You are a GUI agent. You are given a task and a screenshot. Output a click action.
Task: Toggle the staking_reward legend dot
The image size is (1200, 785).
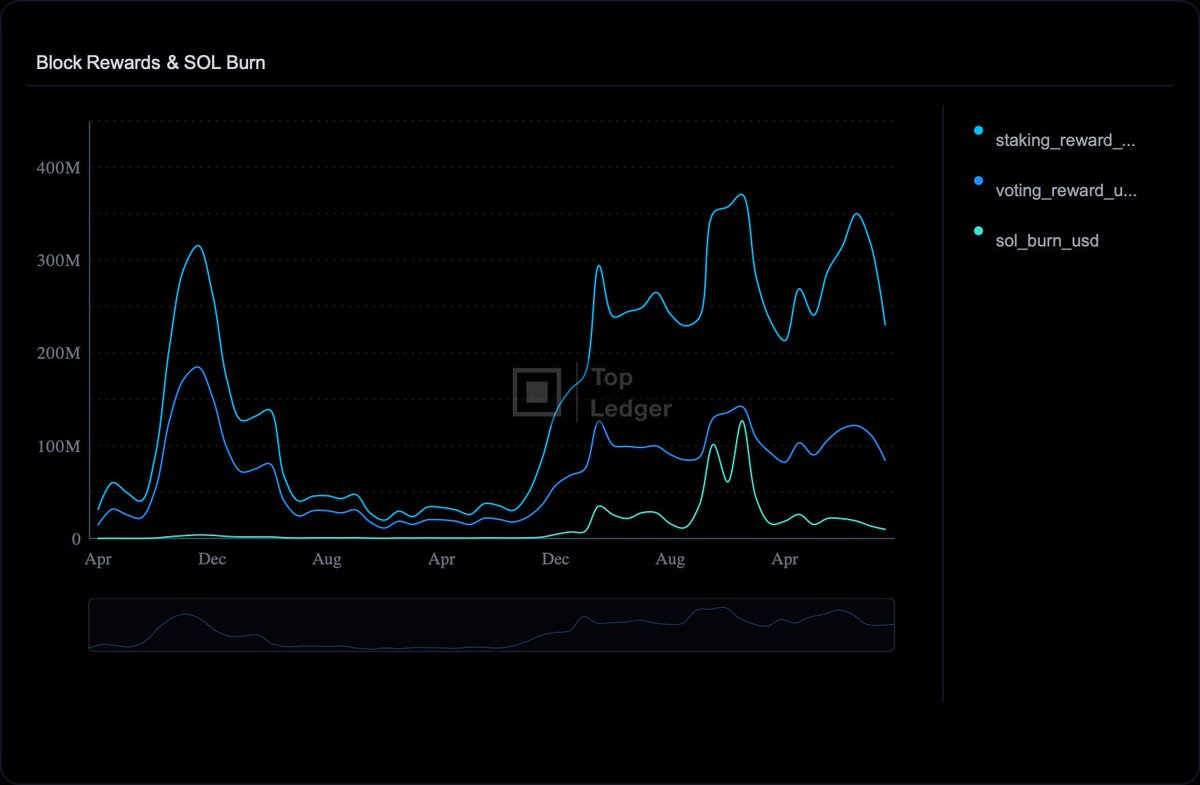tap(978, 130)
